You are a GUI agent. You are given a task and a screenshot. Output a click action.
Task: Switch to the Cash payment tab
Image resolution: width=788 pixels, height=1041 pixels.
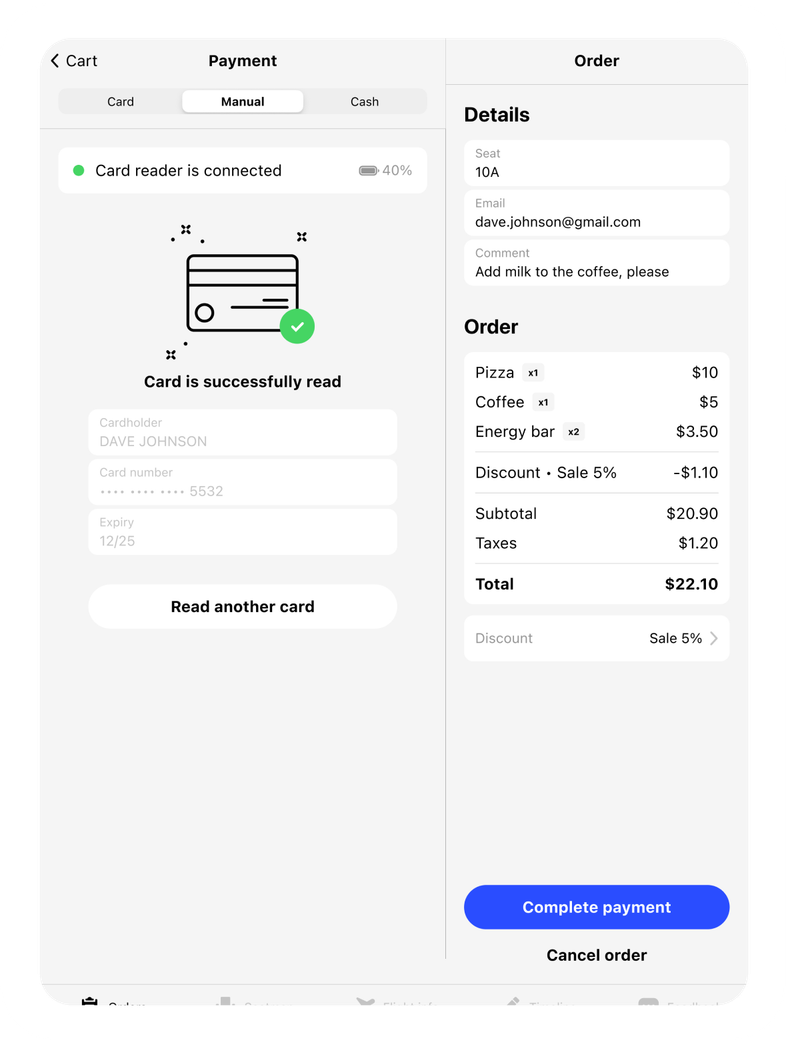364,102
